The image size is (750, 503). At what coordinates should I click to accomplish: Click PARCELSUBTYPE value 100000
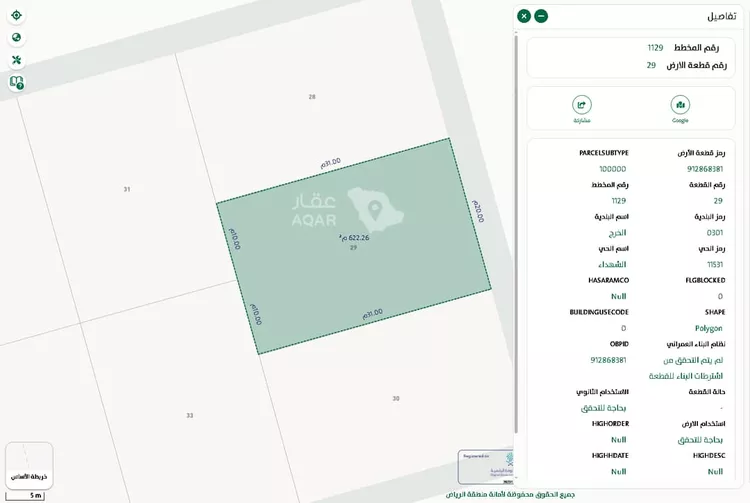point(612,169)
